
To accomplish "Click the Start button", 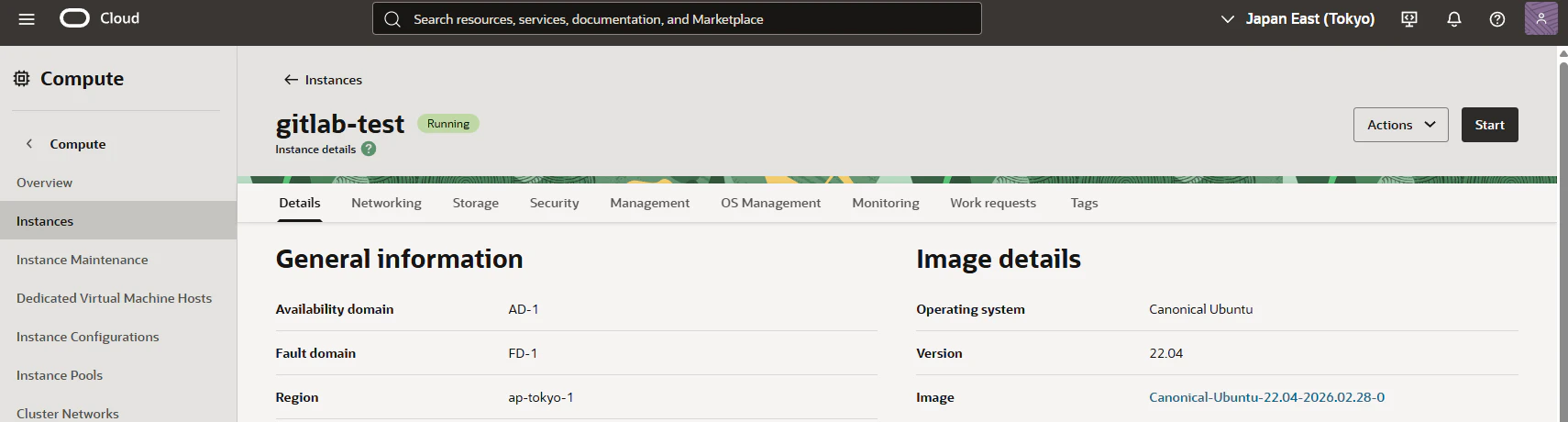I will coord(1489,125).
